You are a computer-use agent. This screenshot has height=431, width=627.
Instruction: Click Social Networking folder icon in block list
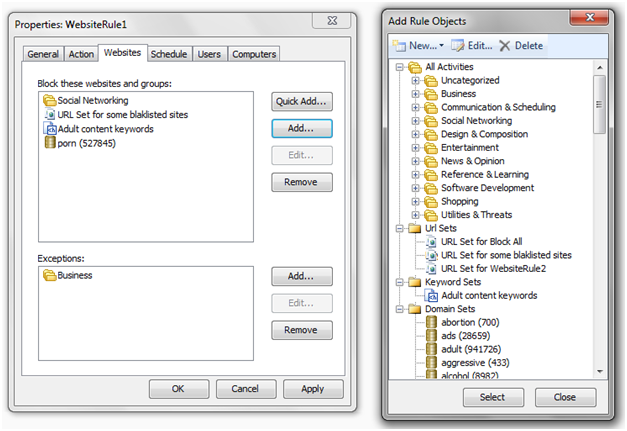pyautogui.click(x=50, y=100)
